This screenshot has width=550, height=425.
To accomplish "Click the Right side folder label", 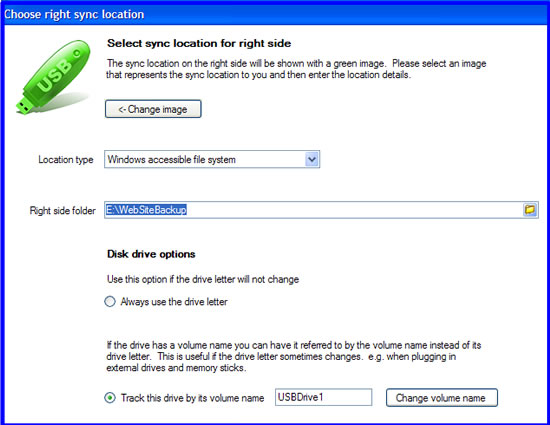I will (x=62, y=210).
